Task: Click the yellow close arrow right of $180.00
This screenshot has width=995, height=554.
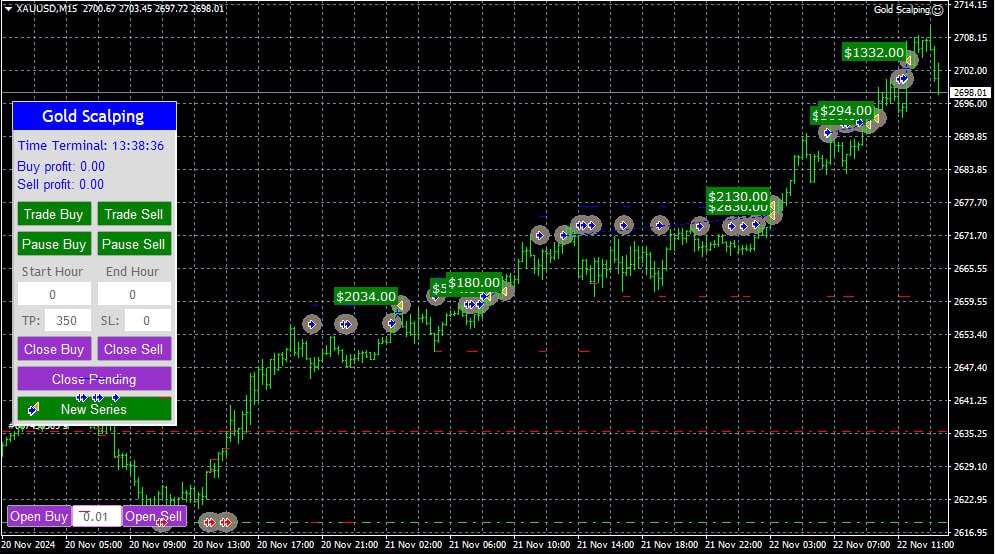Action: coord(505,291)
